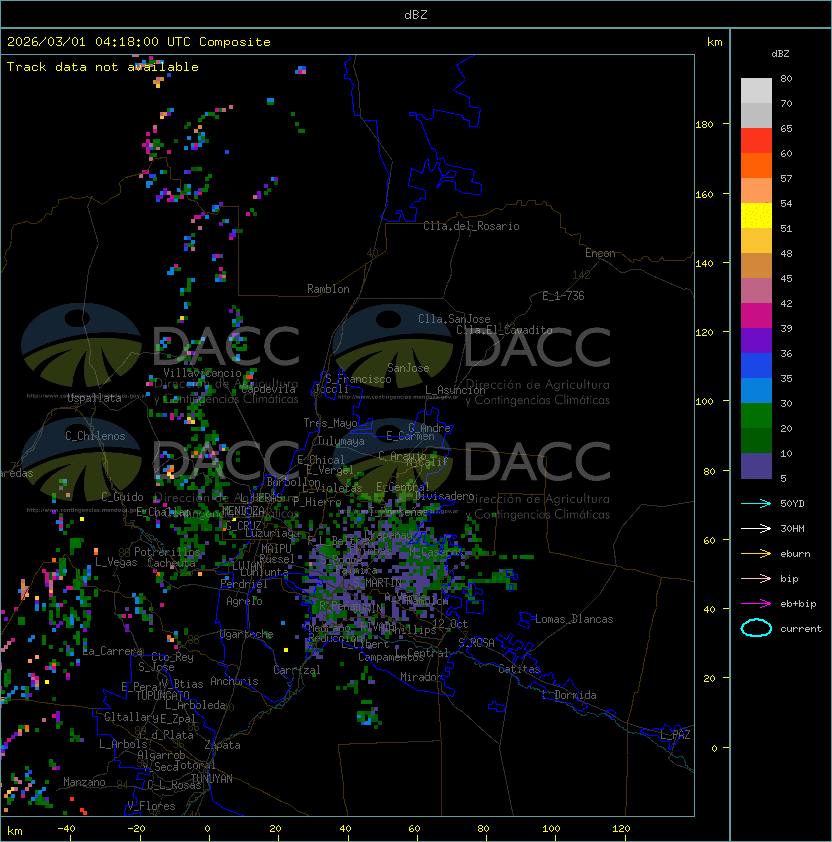Click the 'Catitas' map label
Viewport: 832px width, 842px height.
pyautogui.click(x=519, y=669)
